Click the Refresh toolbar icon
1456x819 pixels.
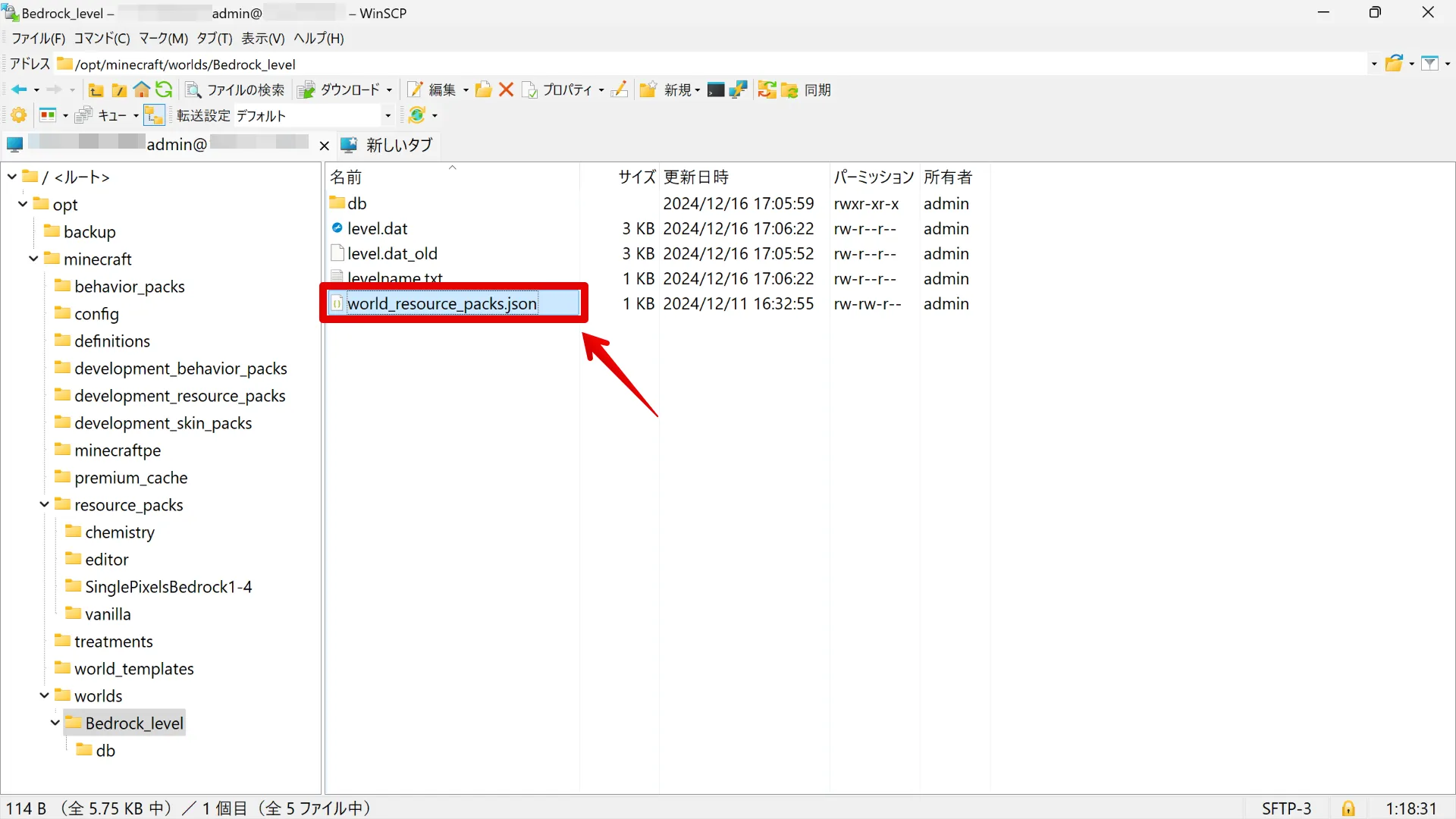(165, 90)
